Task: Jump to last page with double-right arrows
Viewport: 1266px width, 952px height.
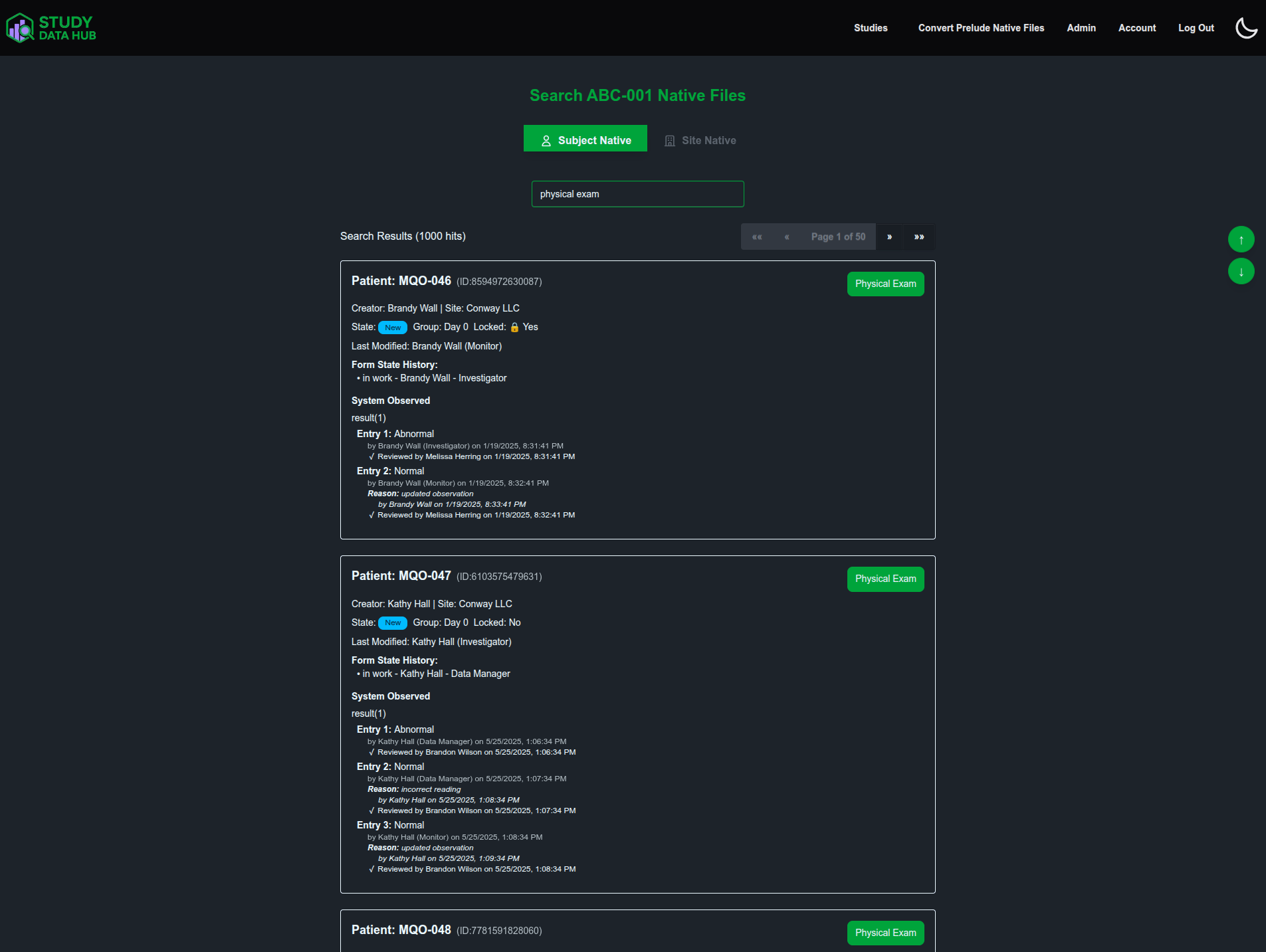Action: [x=919, y=237]
